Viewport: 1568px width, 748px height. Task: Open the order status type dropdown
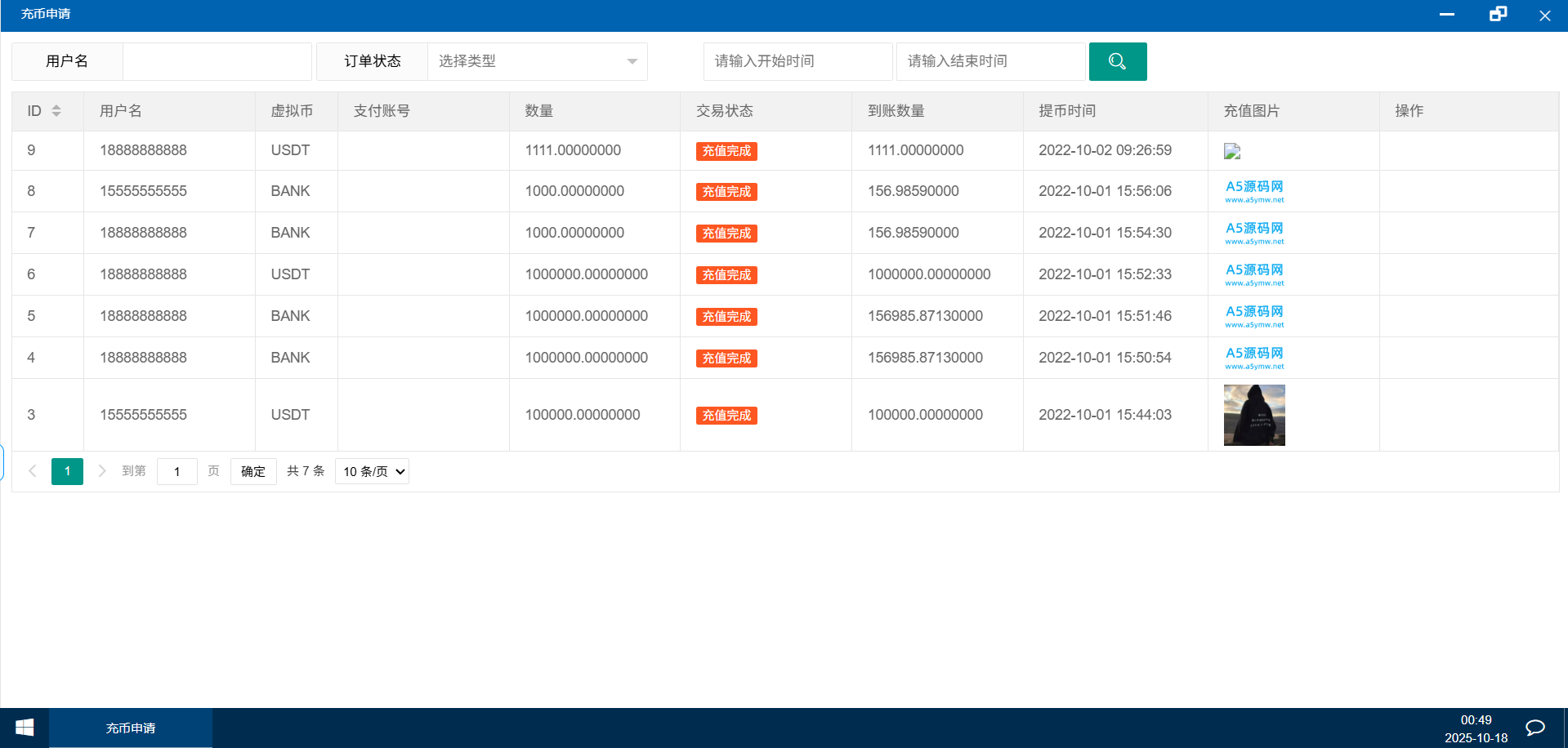tap(537, 61)
